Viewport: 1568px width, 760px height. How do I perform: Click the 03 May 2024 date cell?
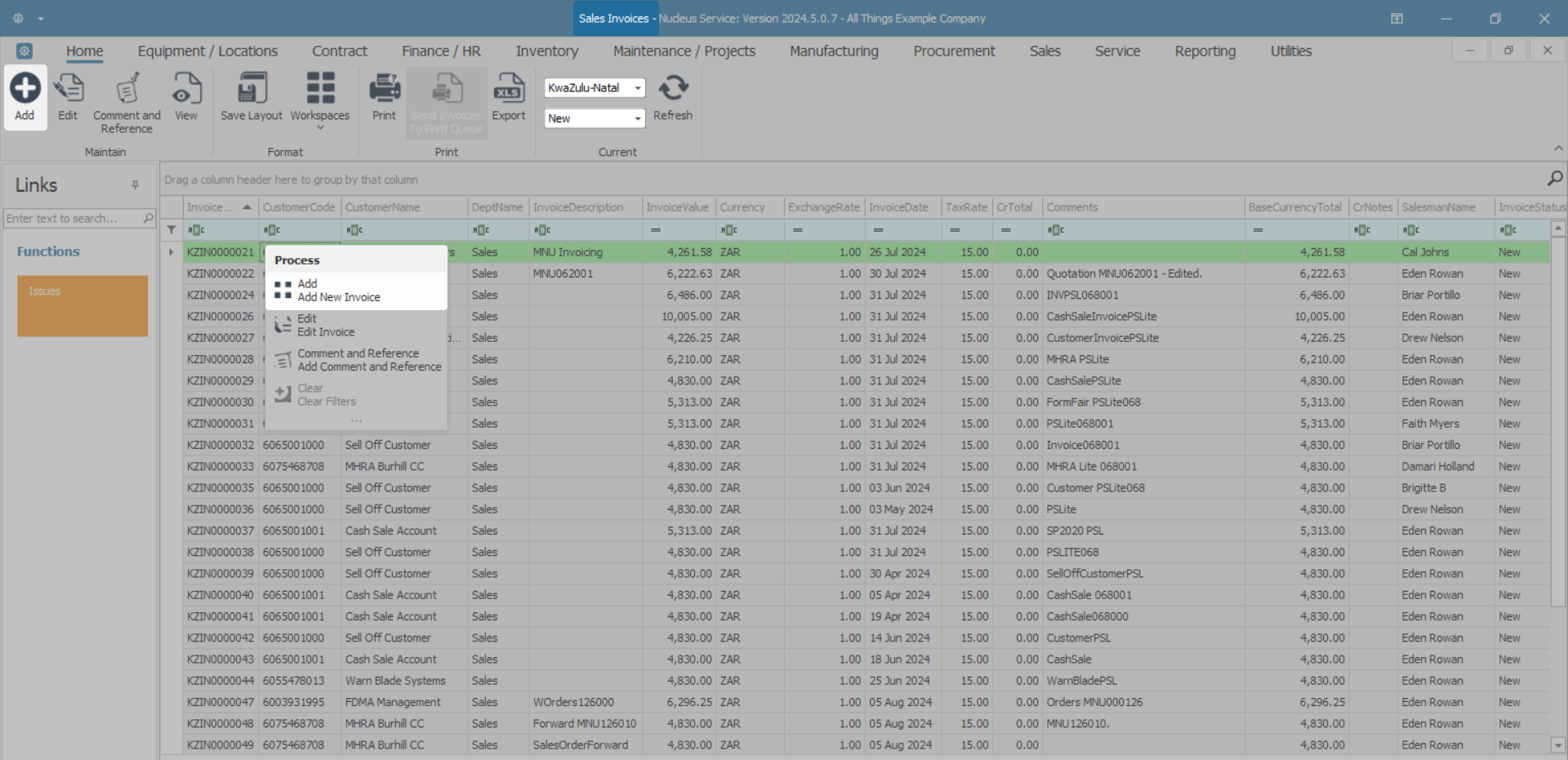(x=903, y=509)
